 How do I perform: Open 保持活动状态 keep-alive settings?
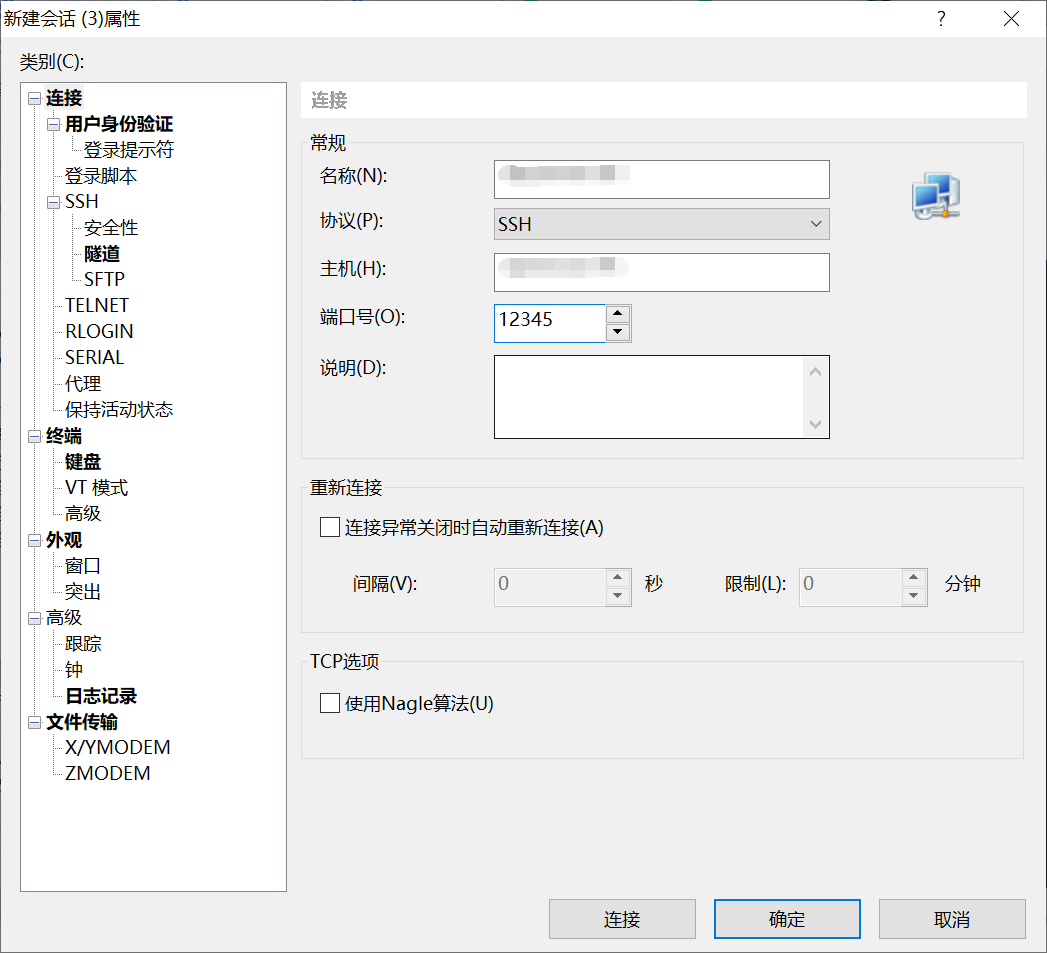click(119, 409)
